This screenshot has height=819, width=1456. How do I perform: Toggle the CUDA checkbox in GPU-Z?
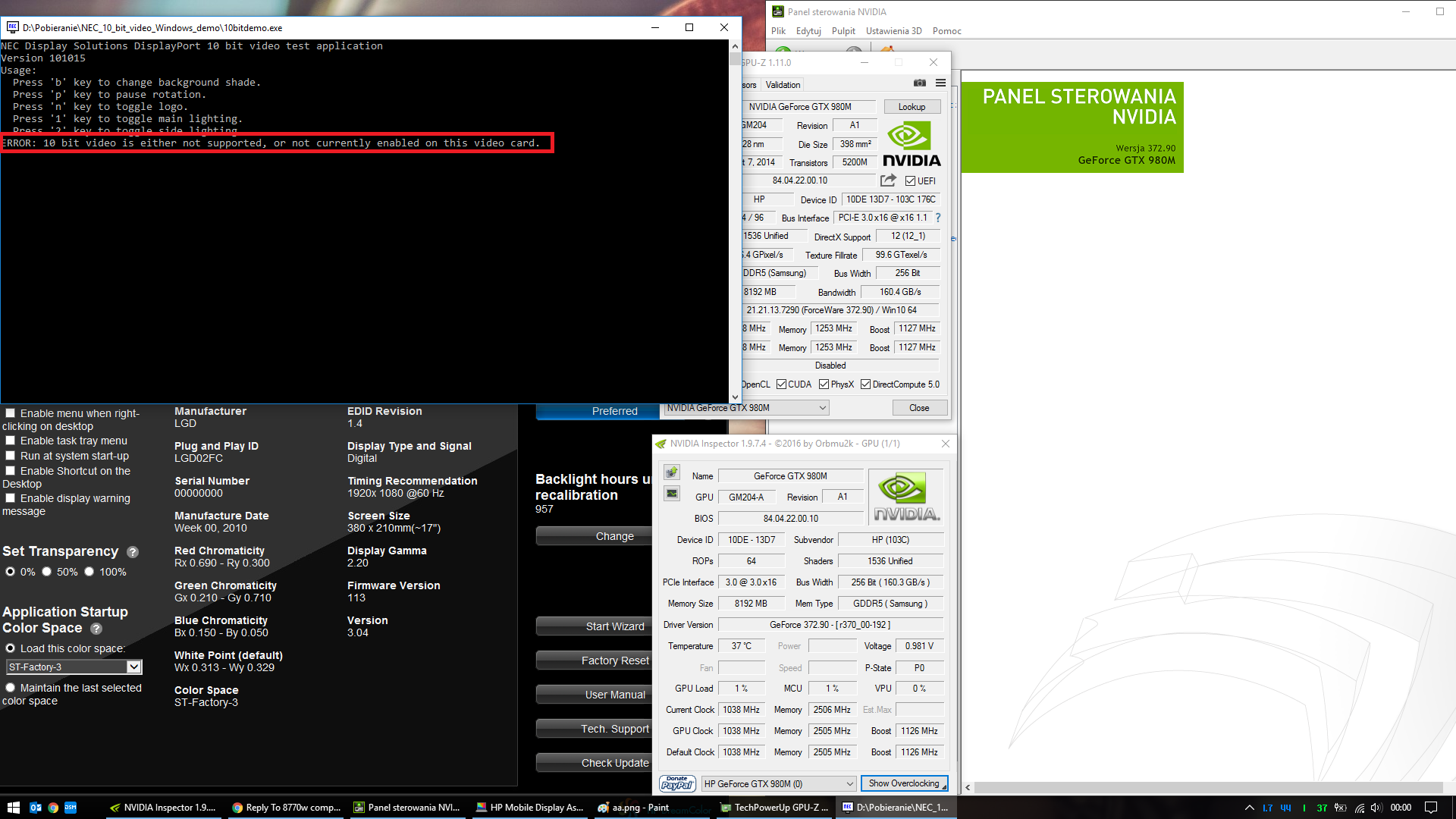click(781, 384)
